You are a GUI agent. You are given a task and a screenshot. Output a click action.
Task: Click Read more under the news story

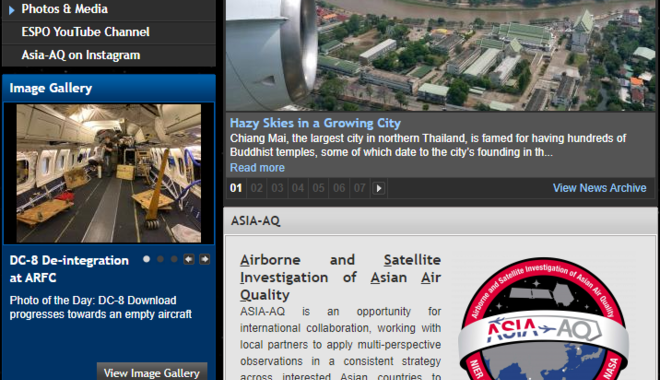coord(257,167)
